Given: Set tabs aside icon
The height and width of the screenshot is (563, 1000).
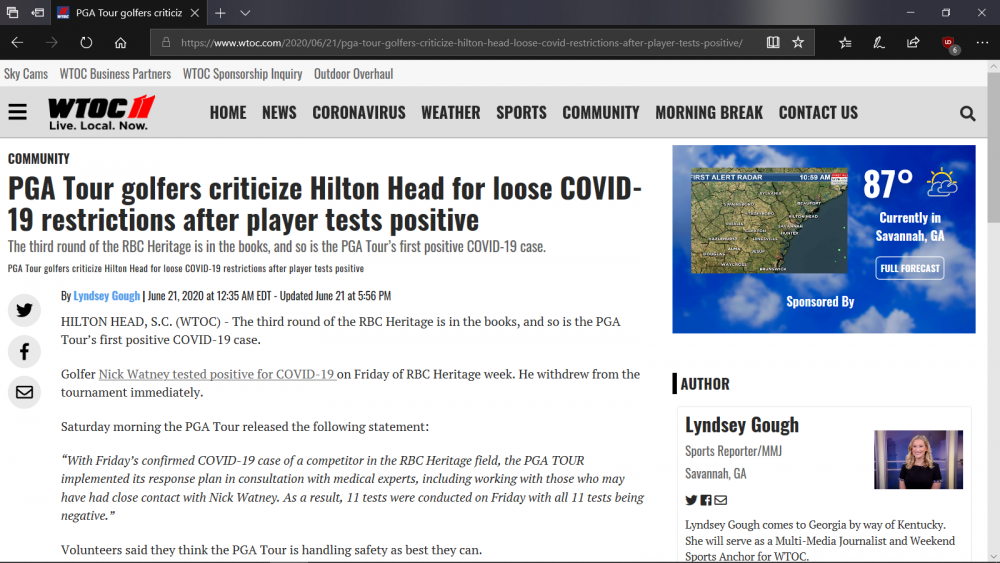Looking at the screenshot, I should click(38, 13).
